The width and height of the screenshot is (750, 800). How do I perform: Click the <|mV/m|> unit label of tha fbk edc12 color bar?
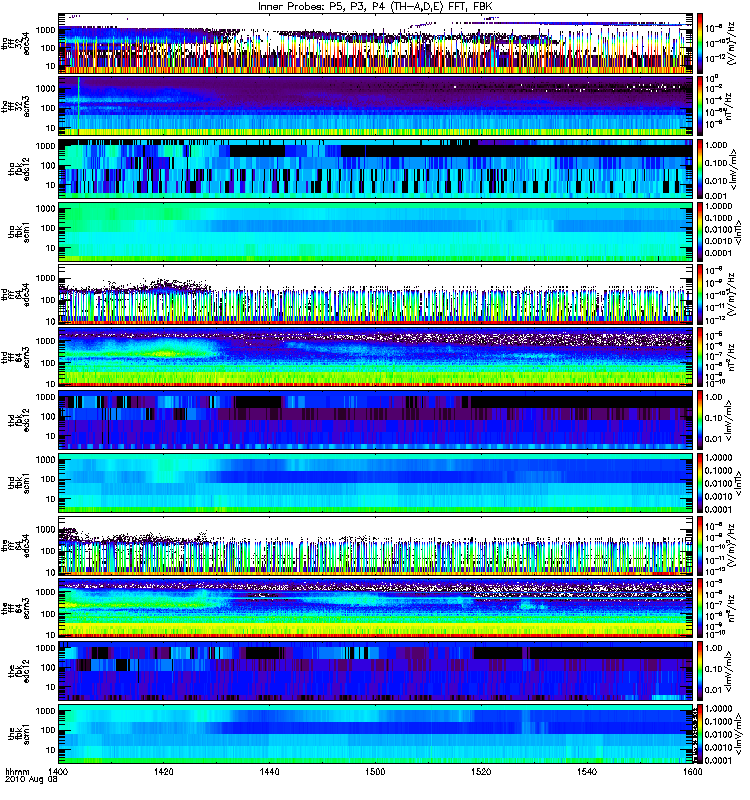coord(733,169)
